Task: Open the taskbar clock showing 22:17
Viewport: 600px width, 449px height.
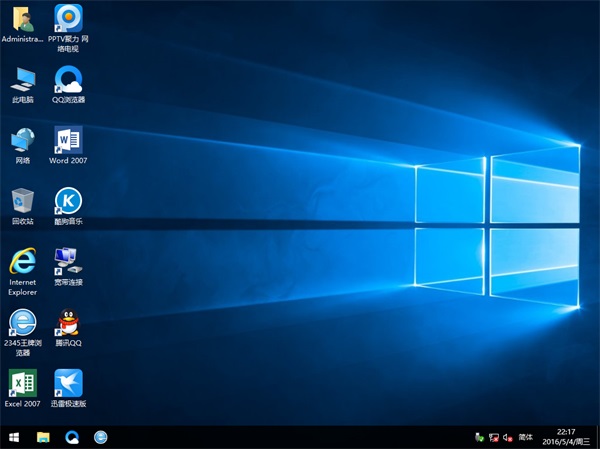Action: 568,437
